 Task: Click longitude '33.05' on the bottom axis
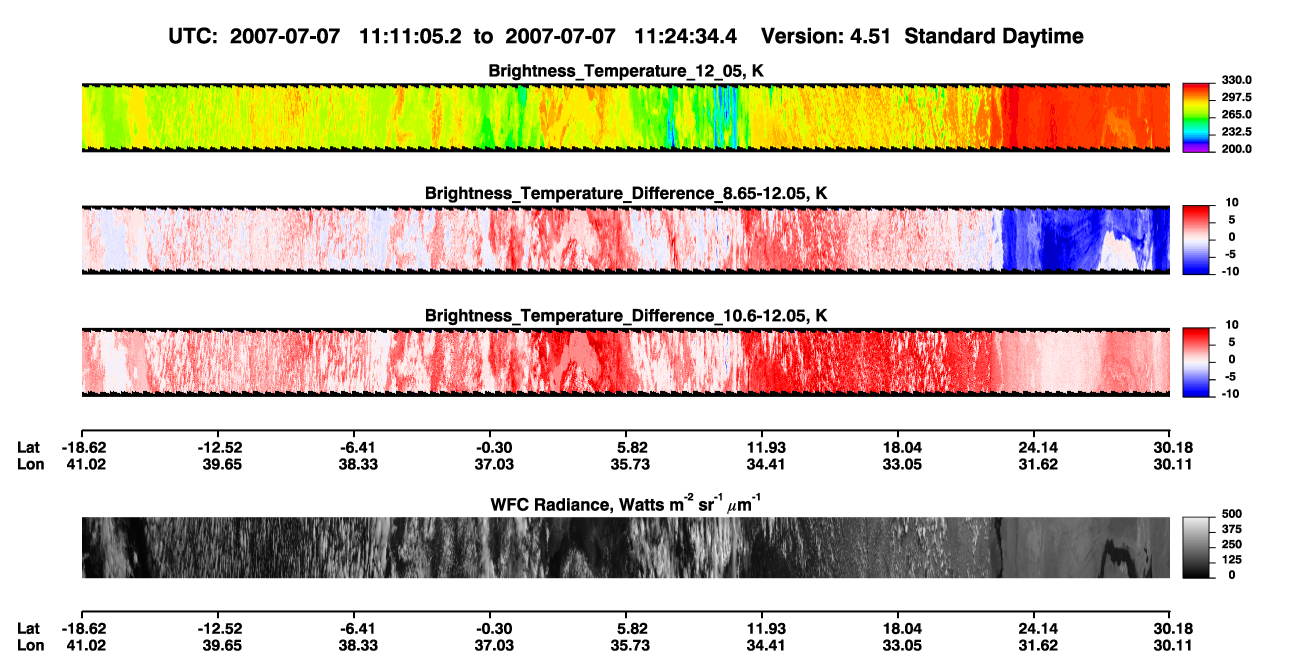coord(897,646)
